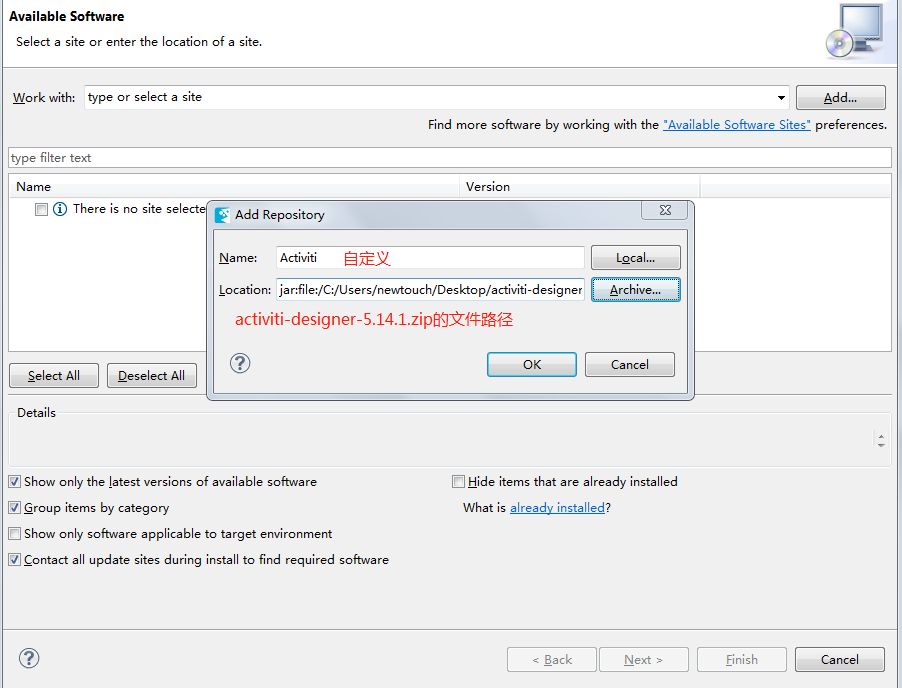Click the help icon in Add Repository dialog
The width and height of the screenshot is (902, 688).
[240, 363]
